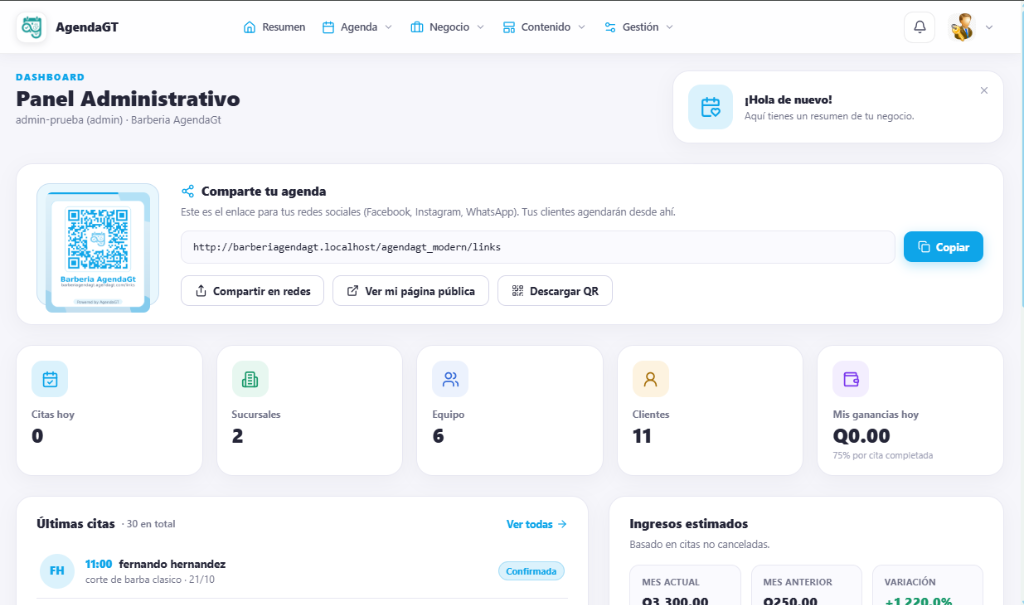Click the Q0.00 earnings value

[x=861, y=436]
